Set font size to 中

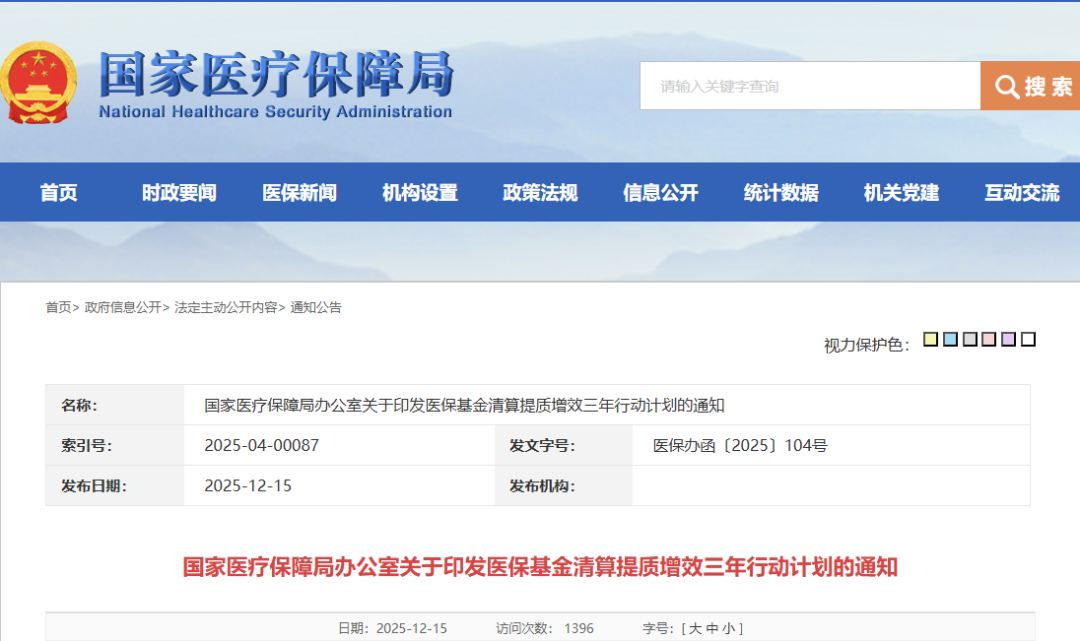[x=712, y=629]
